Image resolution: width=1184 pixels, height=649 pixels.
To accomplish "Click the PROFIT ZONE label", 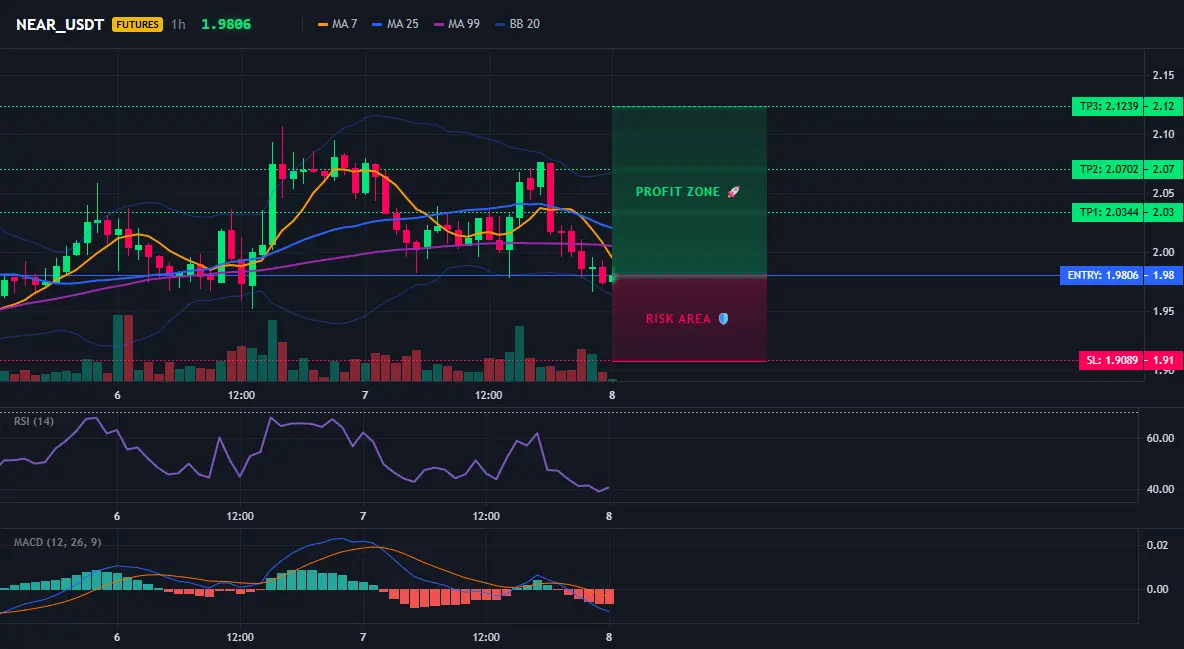I will pos(677,192).
